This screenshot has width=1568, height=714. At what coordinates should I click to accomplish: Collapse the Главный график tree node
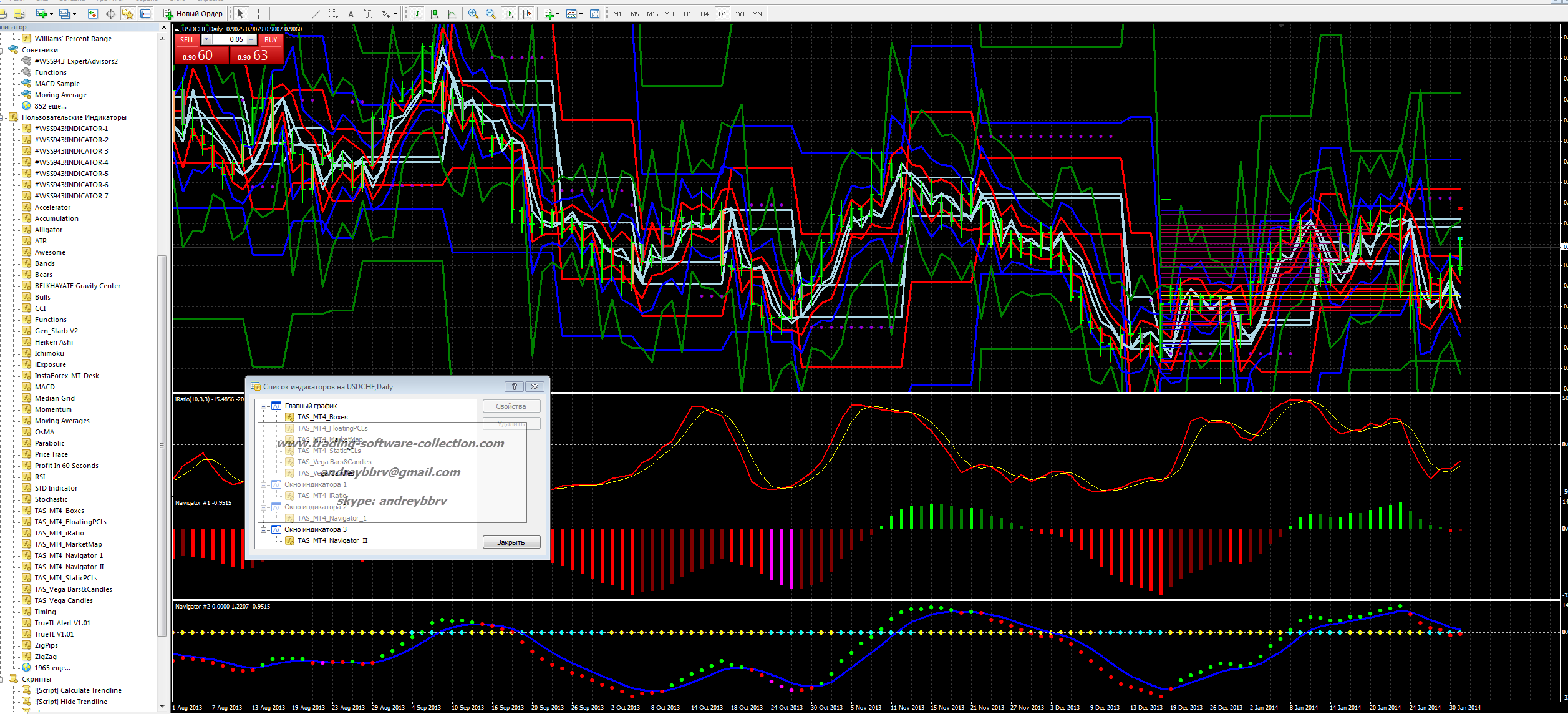[264, 406]
